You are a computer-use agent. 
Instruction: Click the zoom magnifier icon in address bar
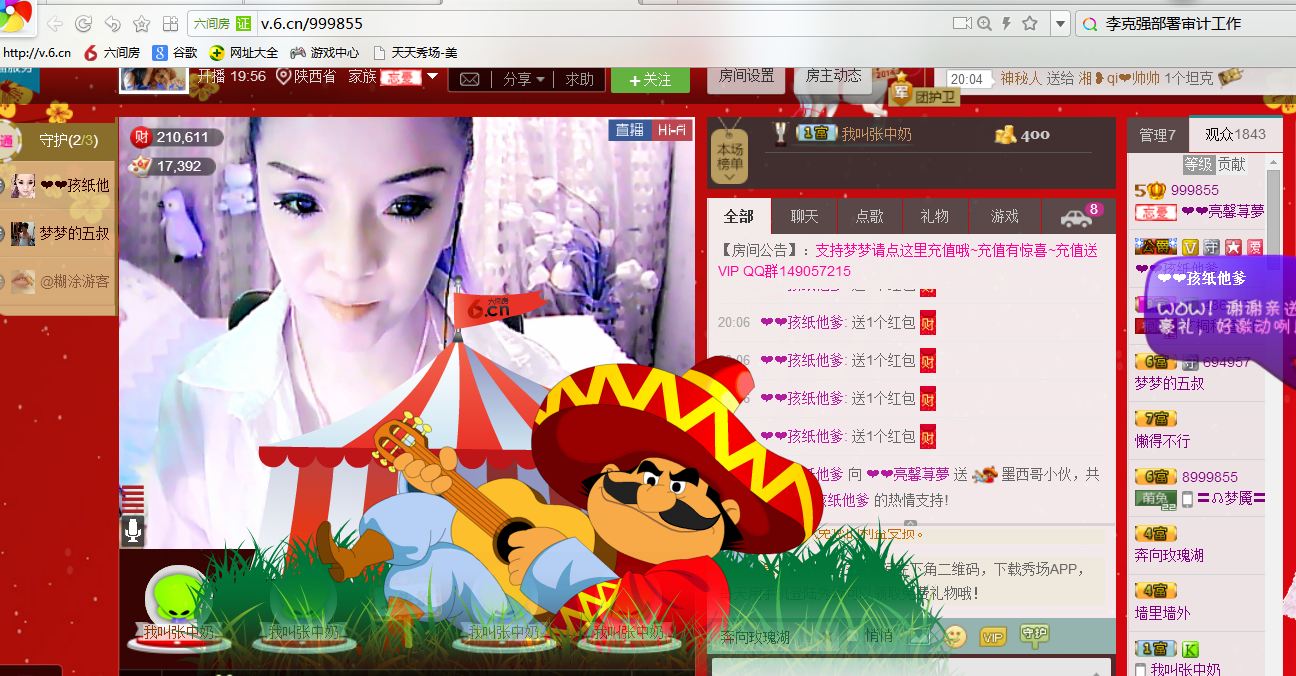click(x=984, y=24)
